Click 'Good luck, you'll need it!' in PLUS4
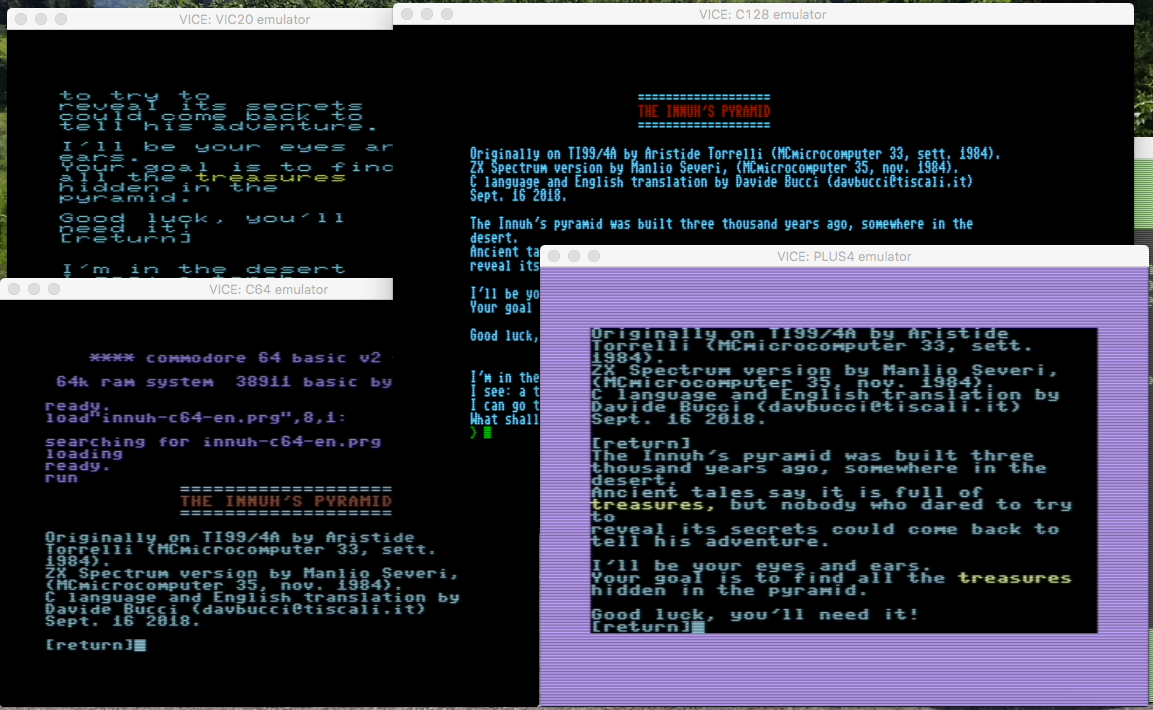 click(755, 614)
